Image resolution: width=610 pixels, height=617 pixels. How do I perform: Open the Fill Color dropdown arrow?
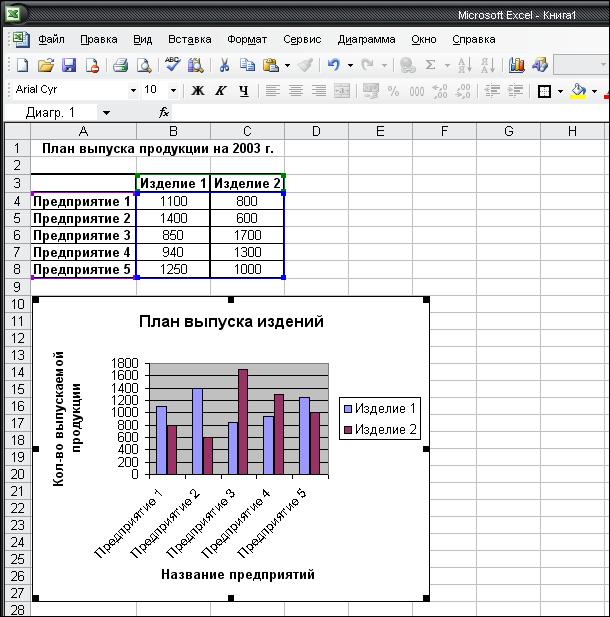point(595,92)
